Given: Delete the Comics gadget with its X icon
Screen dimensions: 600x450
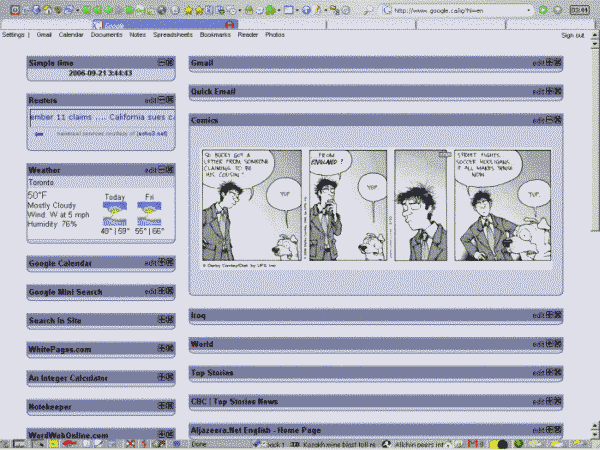Looking at the screenshot, I should (x=558, y=120).
